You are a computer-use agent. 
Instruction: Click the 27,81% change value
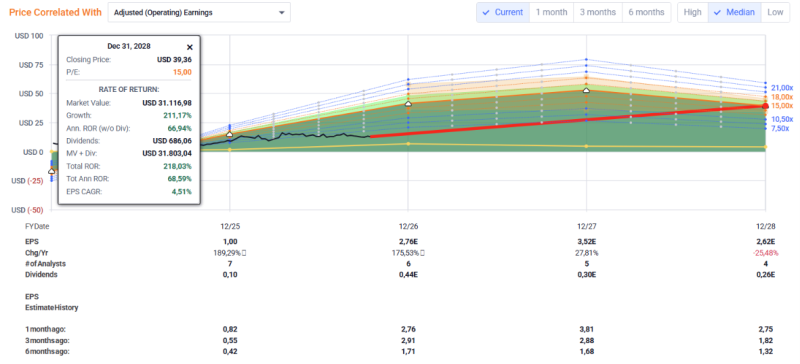(x=586, y=253)
